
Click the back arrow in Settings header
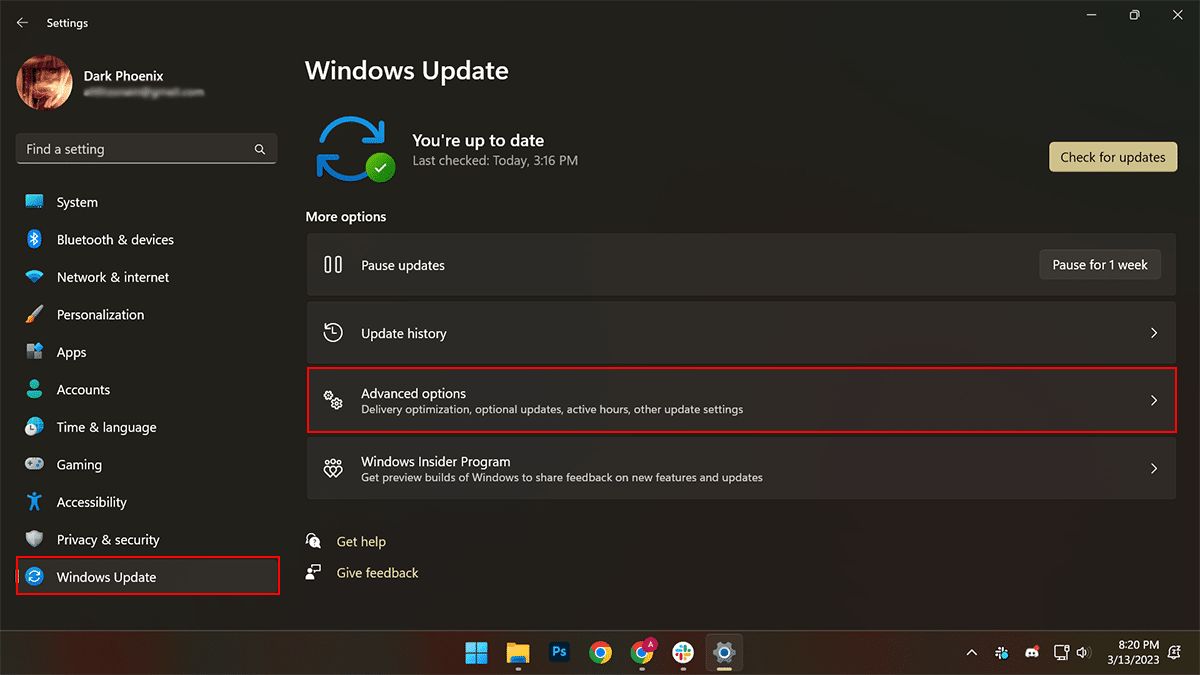click(22, 23)
